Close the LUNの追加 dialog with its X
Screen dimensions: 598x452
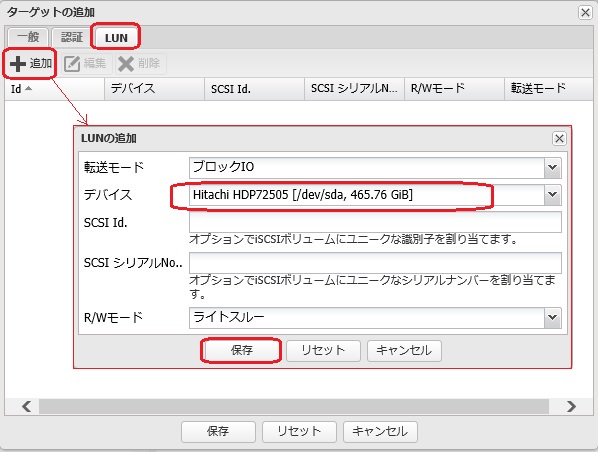[559, 138]
